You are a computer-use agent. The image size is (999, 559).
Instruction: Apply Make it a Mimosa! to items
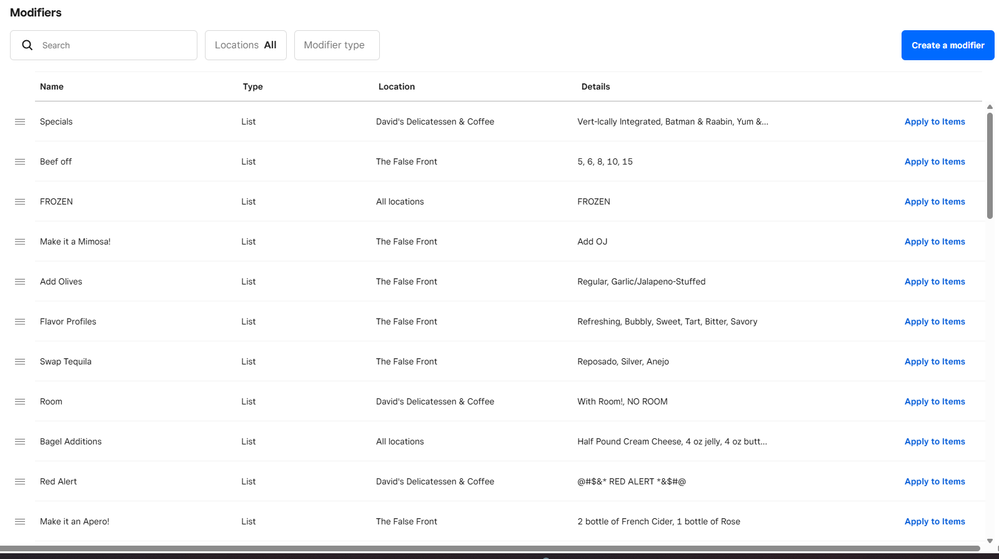935,242
